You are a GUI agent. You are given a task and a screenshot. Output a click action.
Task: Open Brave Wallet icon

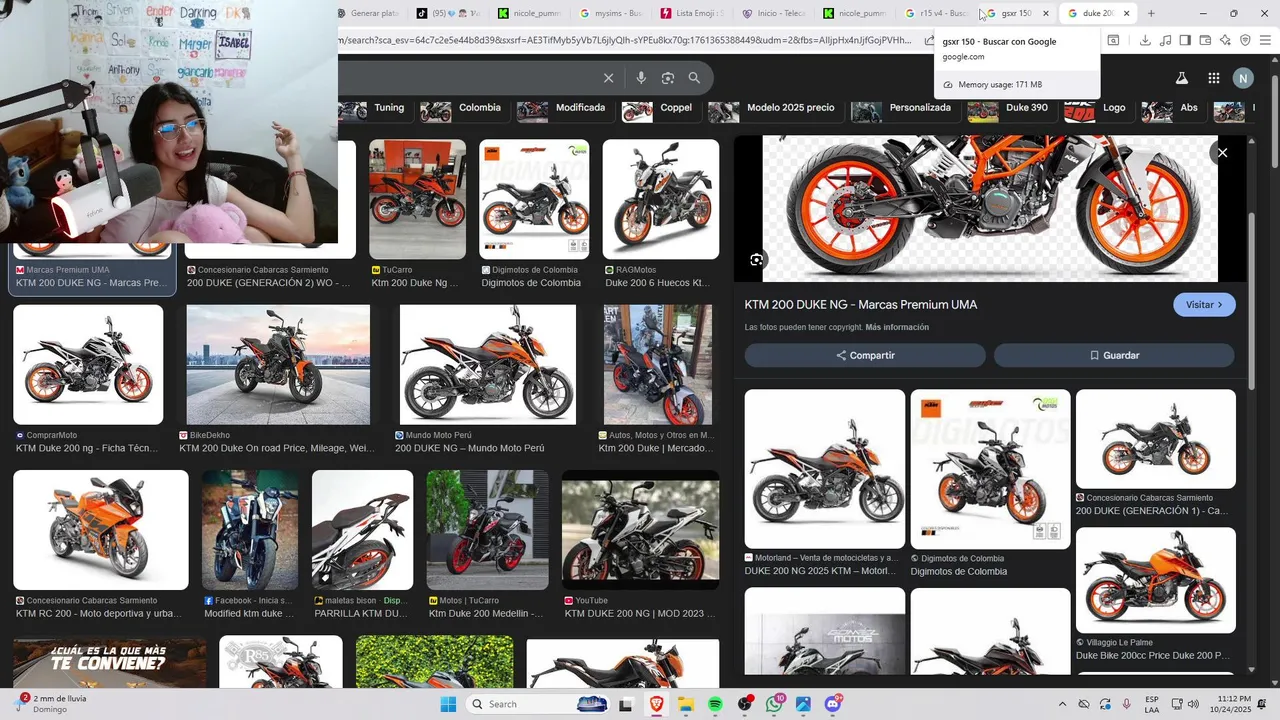[1205, 40]
